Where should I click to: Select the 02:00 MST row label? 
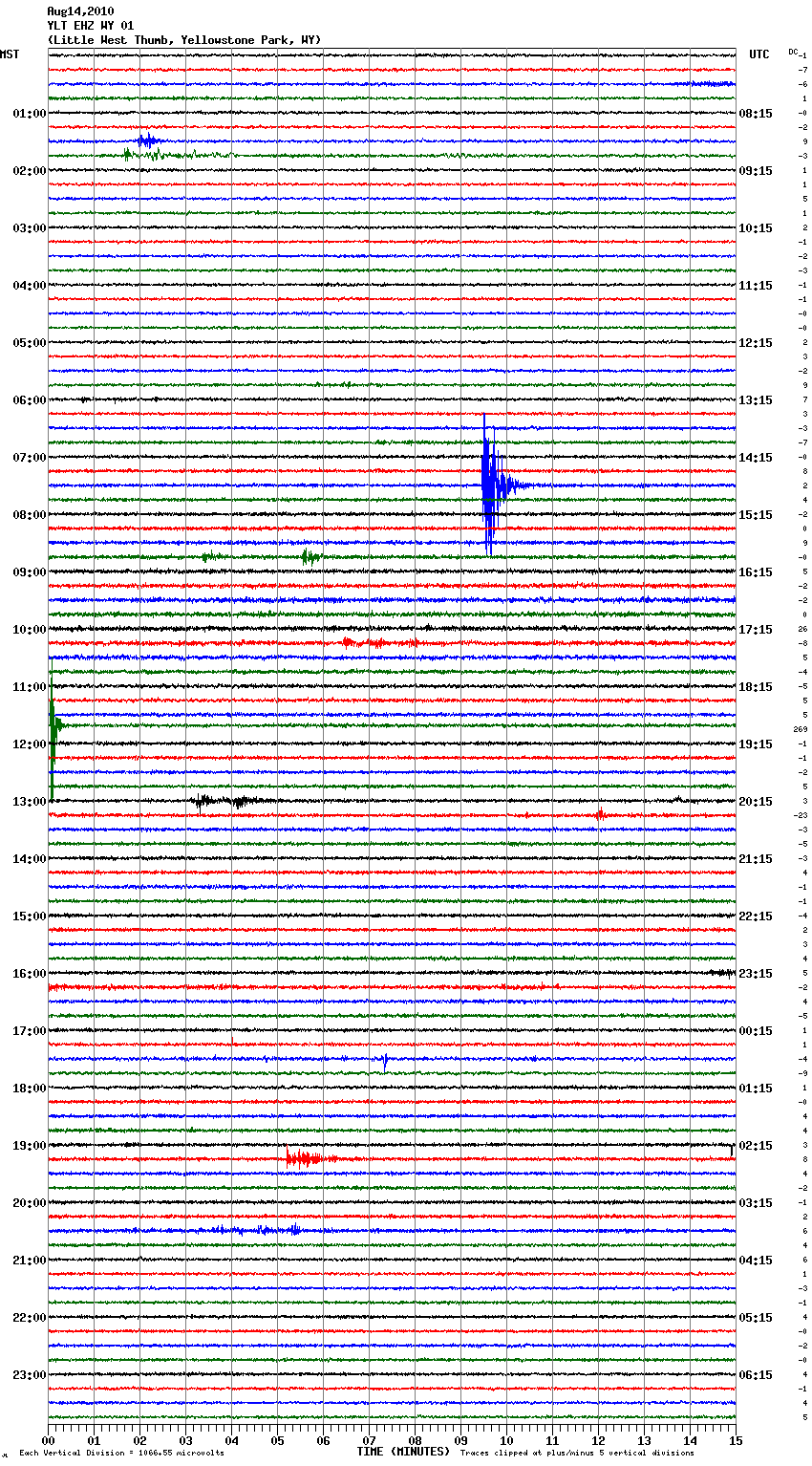29,171
